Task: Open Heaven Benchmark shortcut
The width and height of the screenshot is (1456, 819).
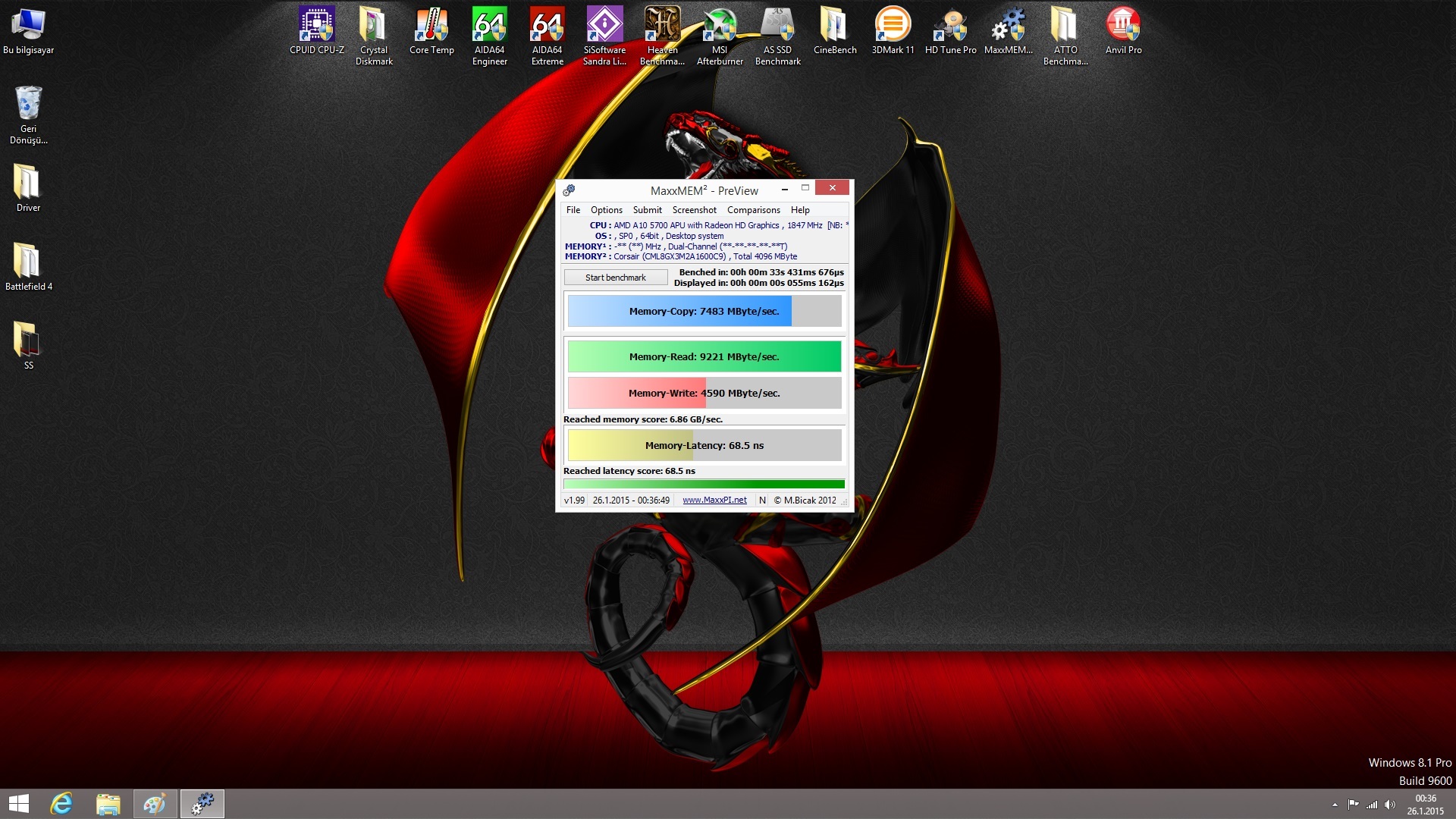Action: pos(662,36)
